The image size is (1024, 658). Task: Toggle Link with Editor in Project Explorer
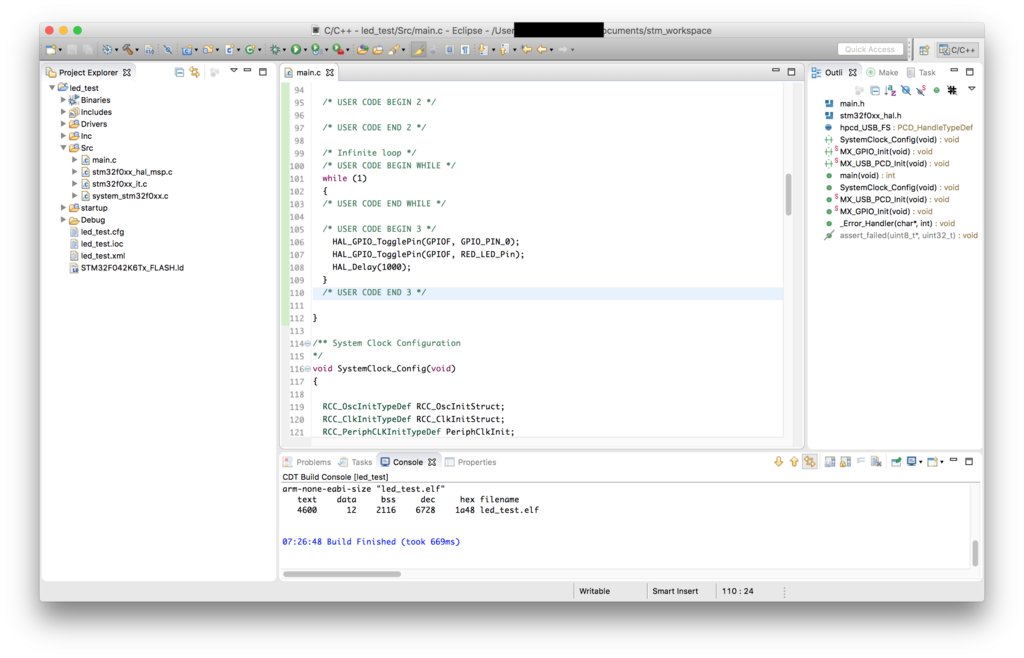(x=195, y=72)
